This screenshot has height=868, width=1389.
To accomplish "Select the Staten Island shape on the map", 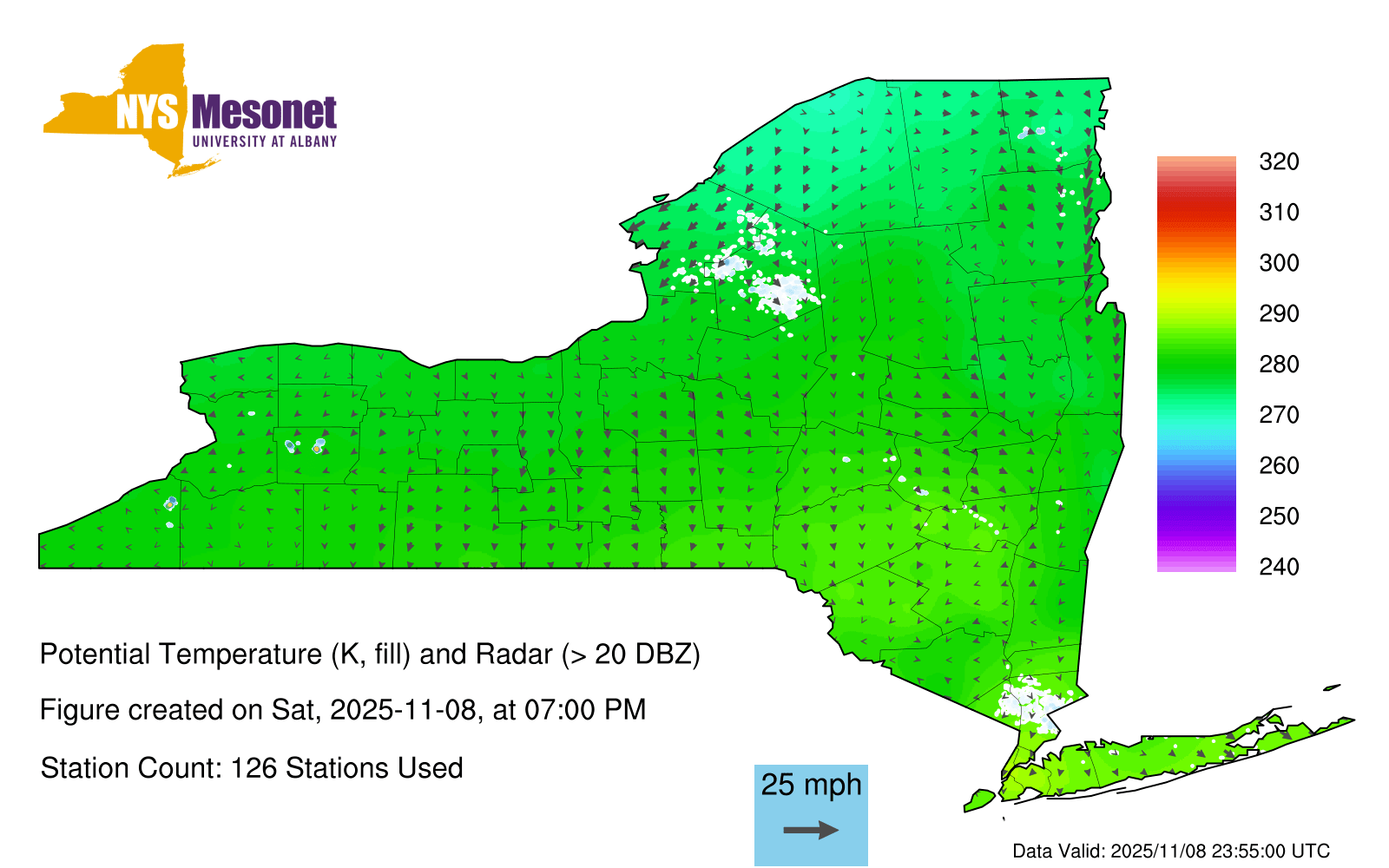I will click(980, 799).
